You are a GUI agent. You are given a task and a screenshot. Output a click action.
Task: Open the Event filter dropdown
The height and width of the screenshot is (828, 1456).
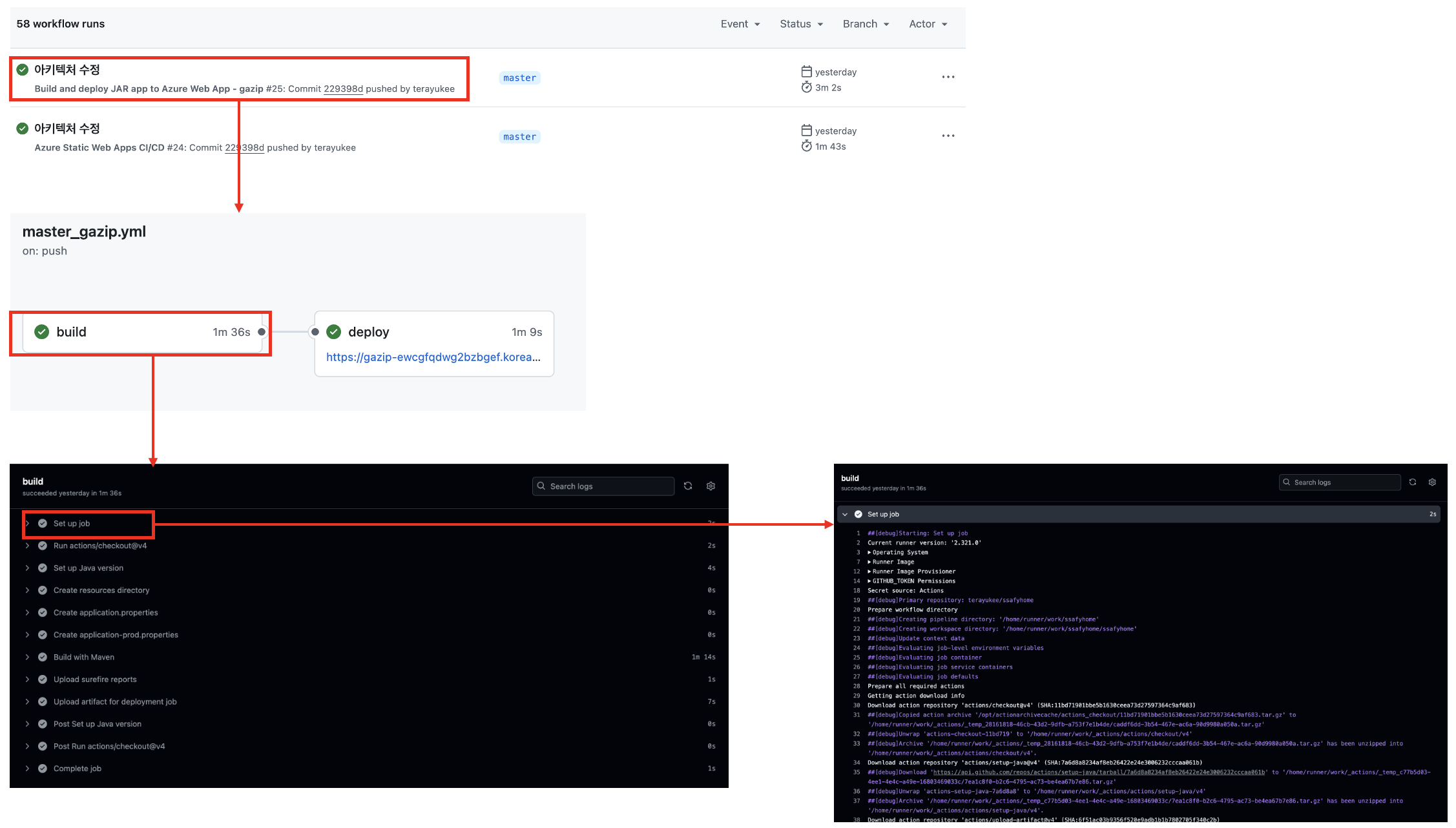(x=740, y=24)
